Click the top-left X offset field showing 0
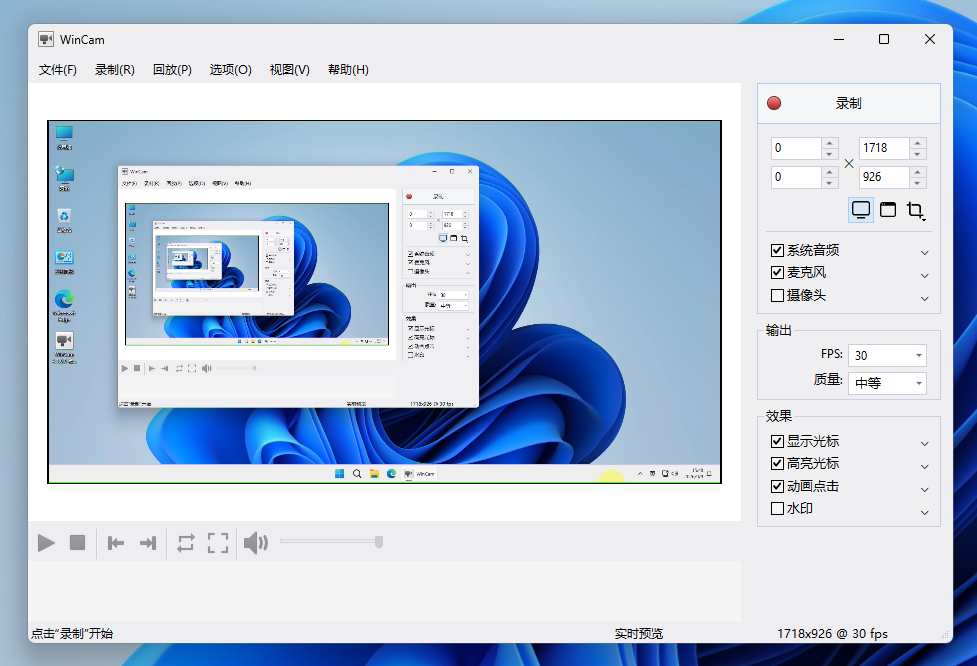This screenshot has height=666, width=977. pyautogui.click(x=796, y=148)
